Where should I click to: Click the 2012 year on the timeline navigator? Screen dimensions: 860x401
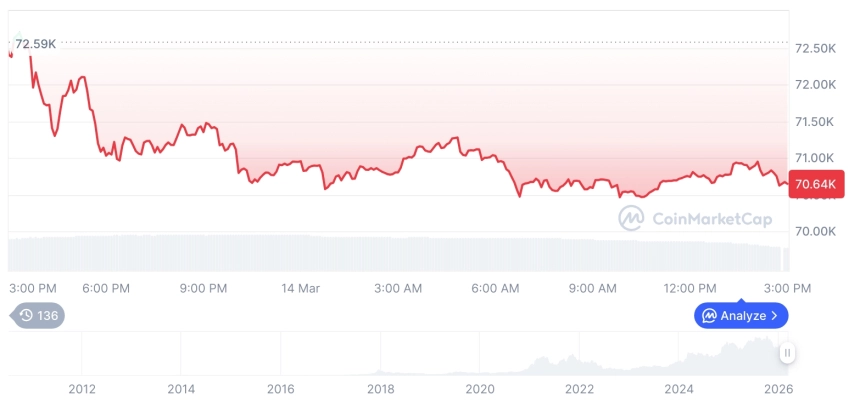point(81,389)
